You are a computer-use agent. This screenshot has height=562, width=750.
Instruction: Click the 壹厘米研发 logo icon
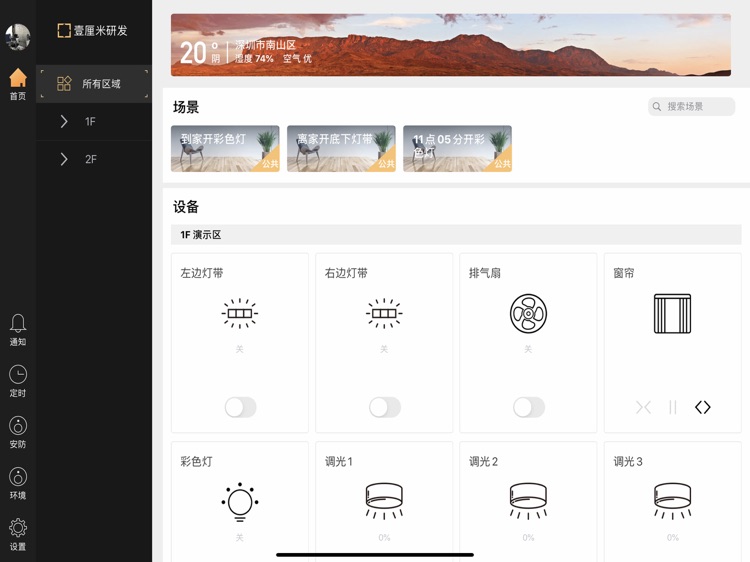tap(64, 31)
